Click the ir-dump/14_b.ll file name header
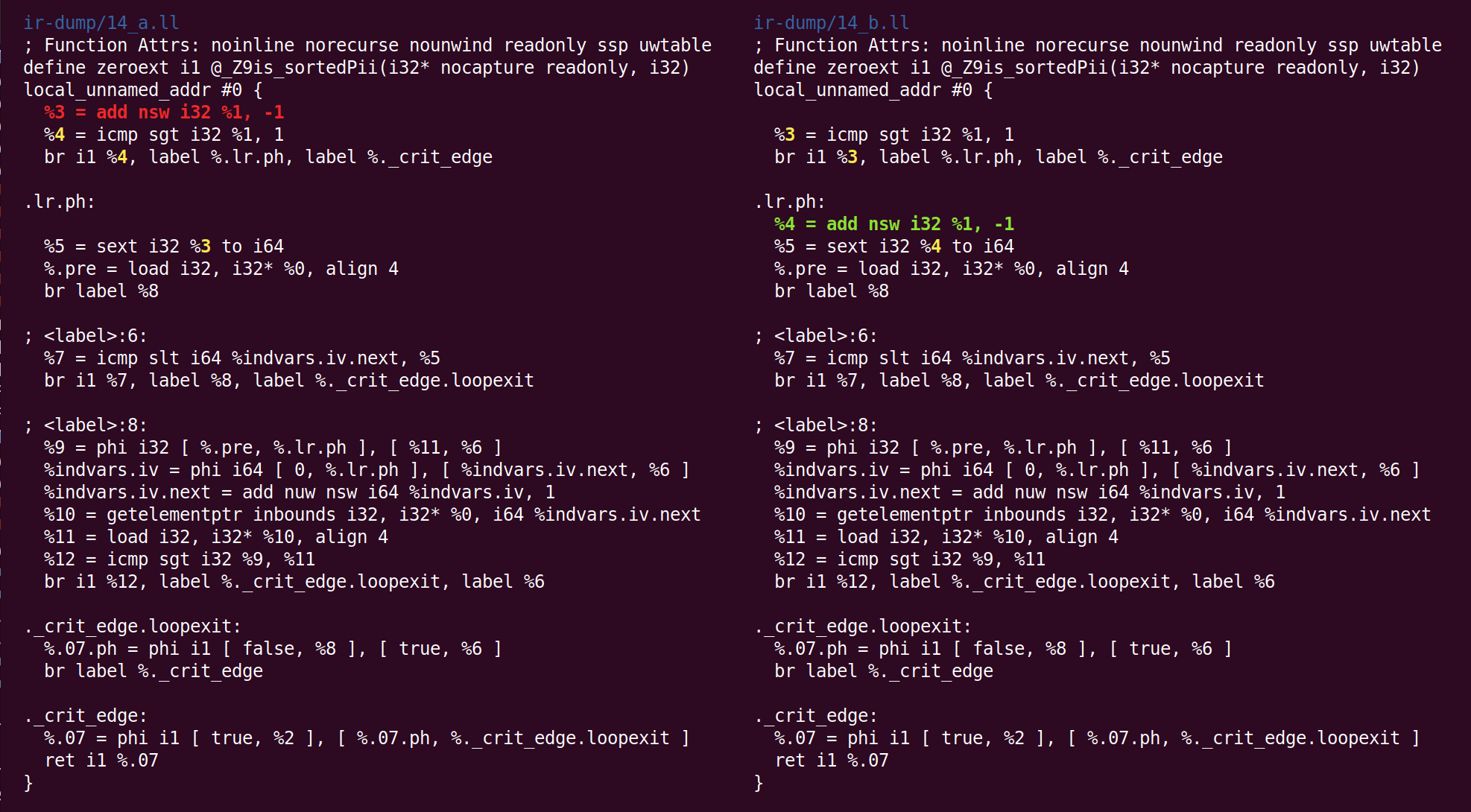 831,23
